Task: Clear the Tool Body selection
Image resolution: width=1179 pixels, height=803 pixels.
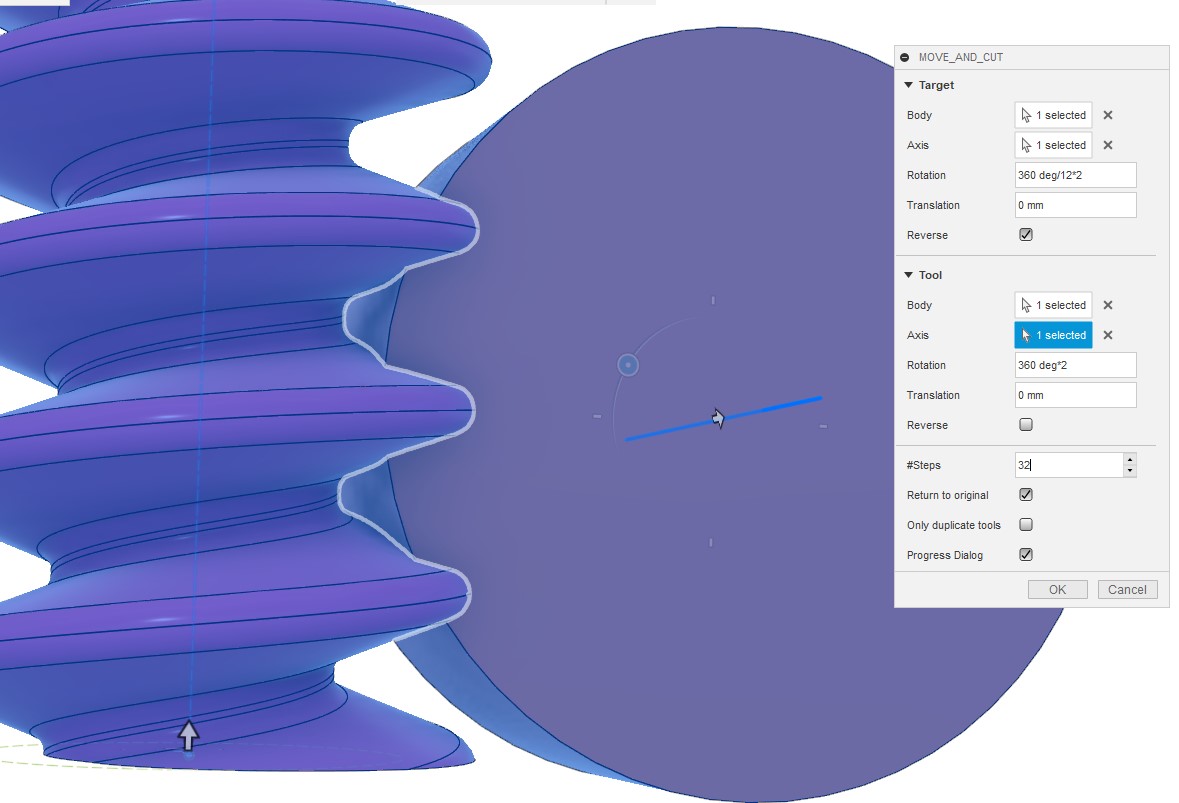Action: point(1108,305)
